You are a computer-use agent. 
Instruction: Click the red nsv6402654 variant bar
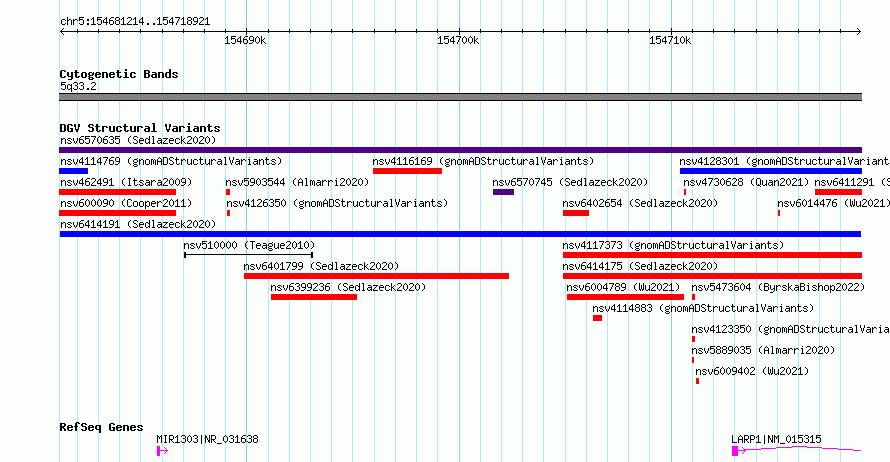[x=576, y=213]
